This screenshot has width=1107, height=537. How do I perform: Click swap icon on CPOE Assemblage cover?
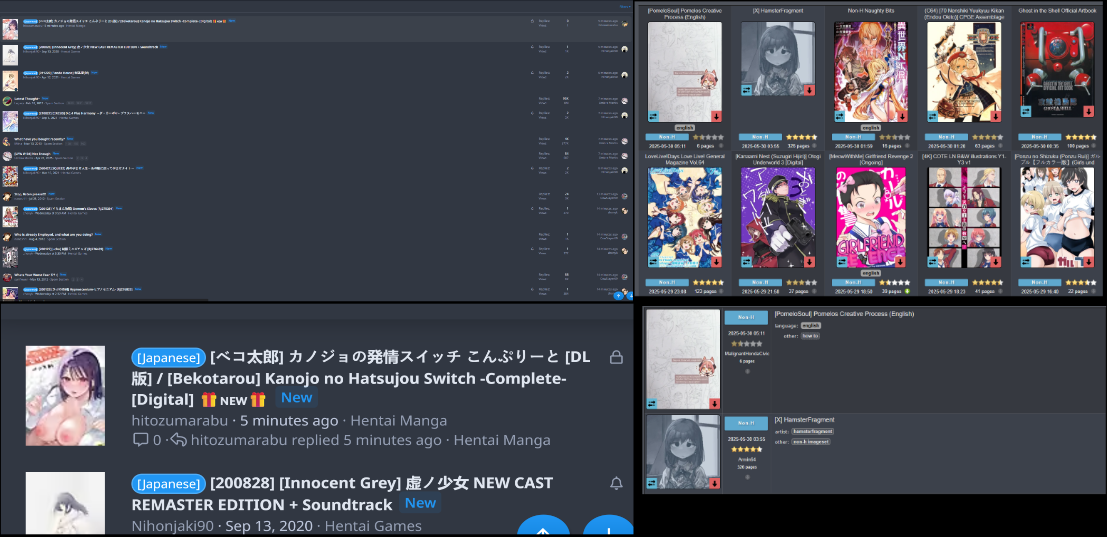(933, 116)
